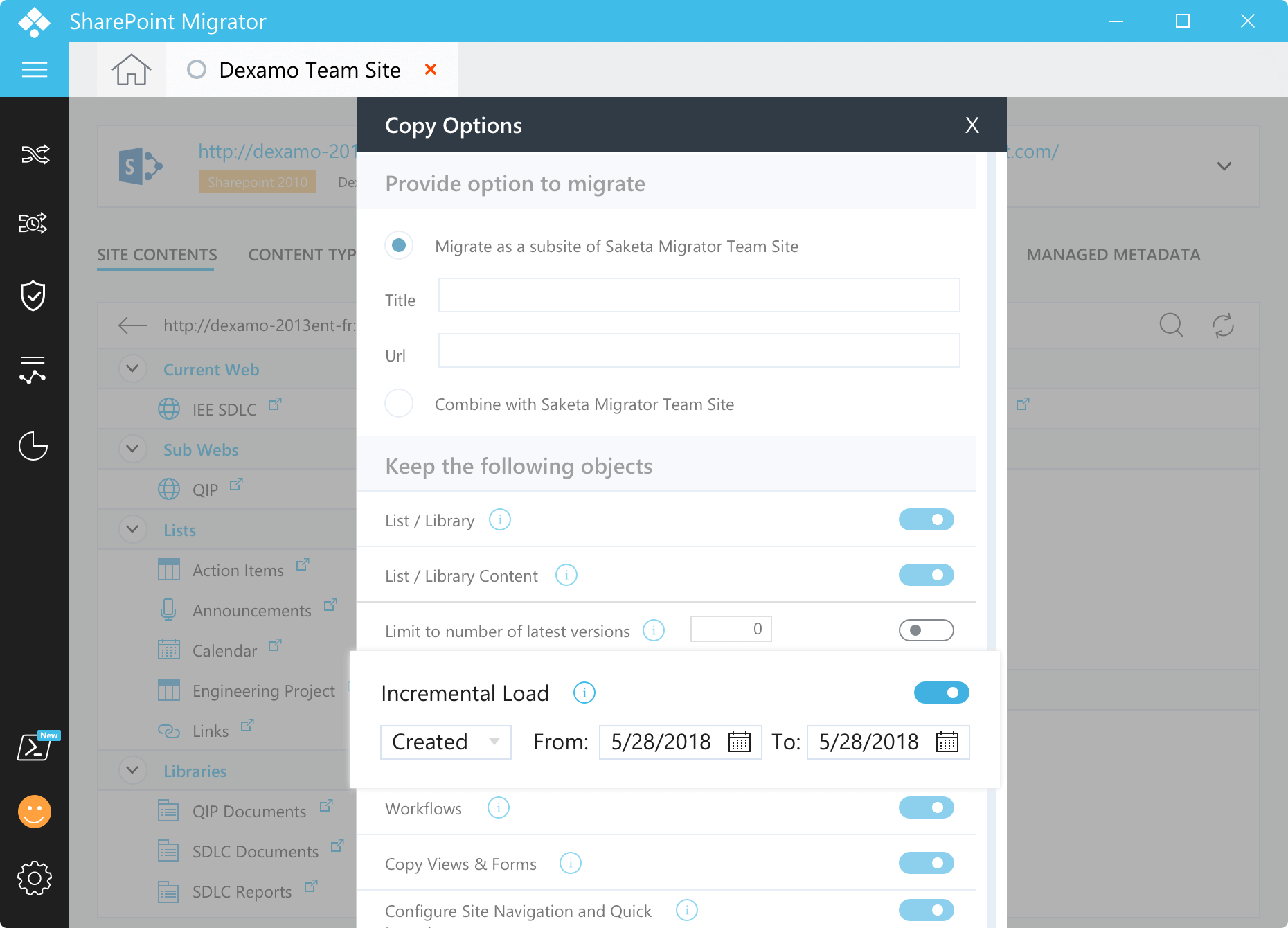Viewport: 1288px width, 928px height.
Task: Open QIP Documents library
Action: tap(249, 812)
